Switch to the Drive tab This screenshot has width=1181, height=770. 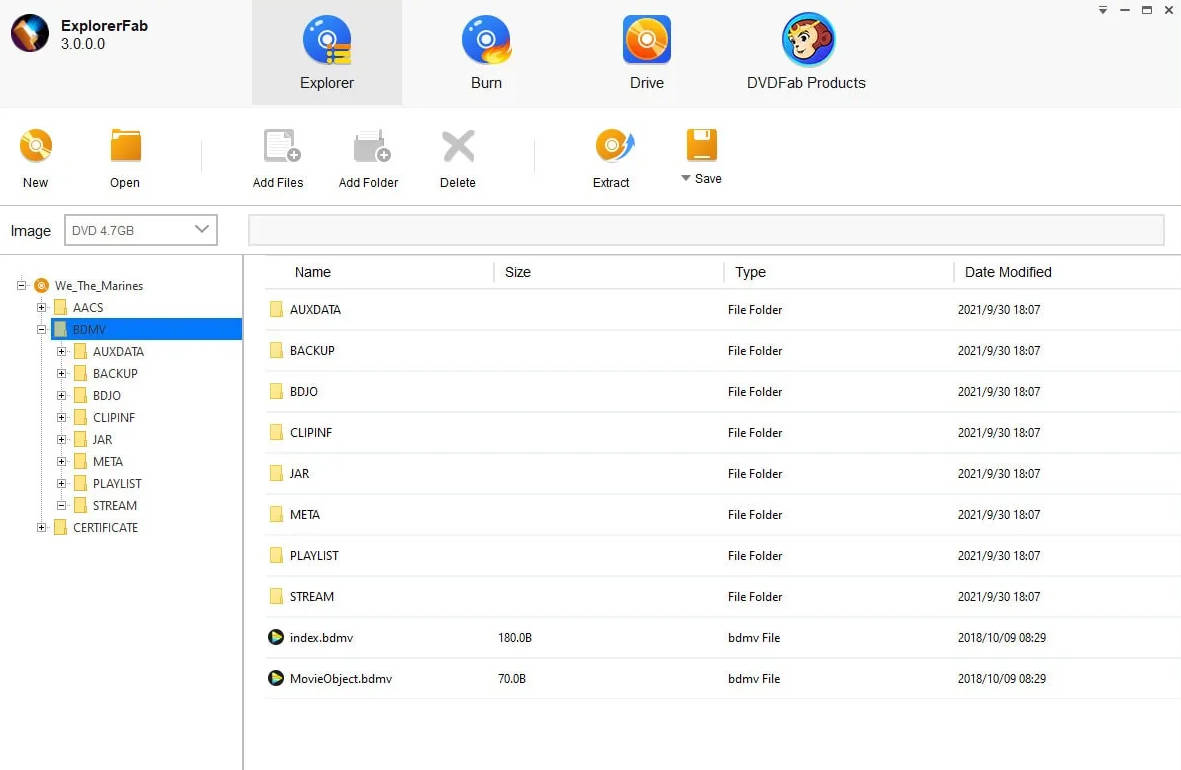pyautogui.click(x=646, y=41)
